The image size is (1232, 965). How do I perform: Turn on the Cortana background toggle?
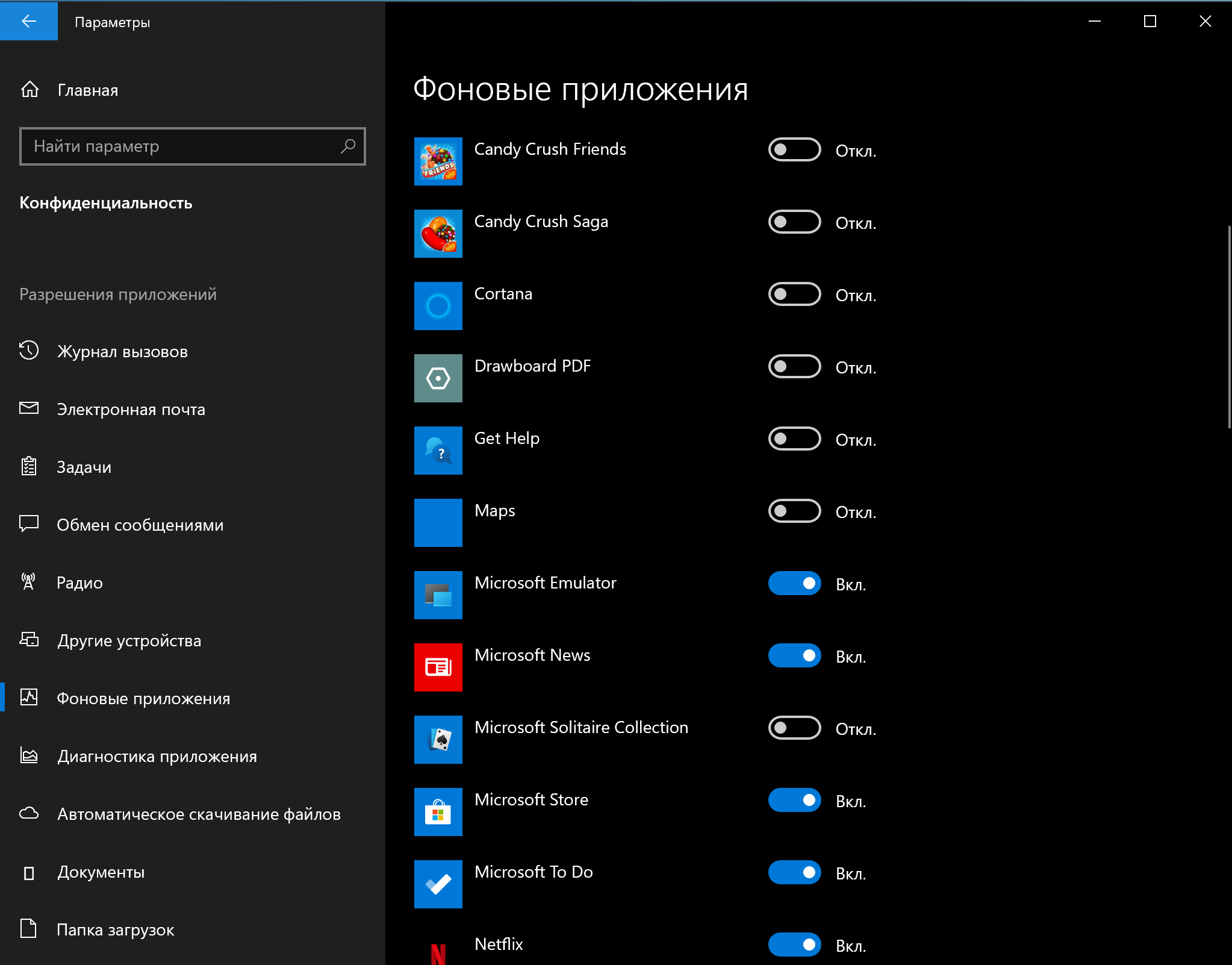click(794, 294)
